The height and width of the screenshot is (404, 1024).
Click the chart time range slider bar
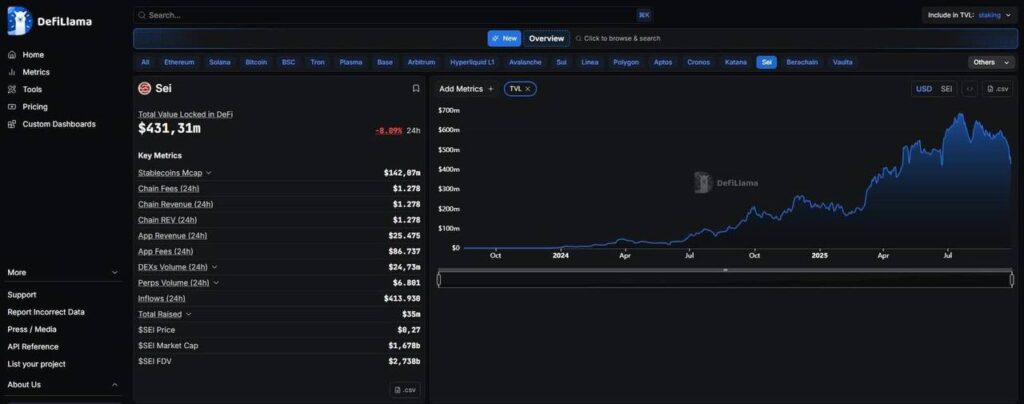[725, 280]
